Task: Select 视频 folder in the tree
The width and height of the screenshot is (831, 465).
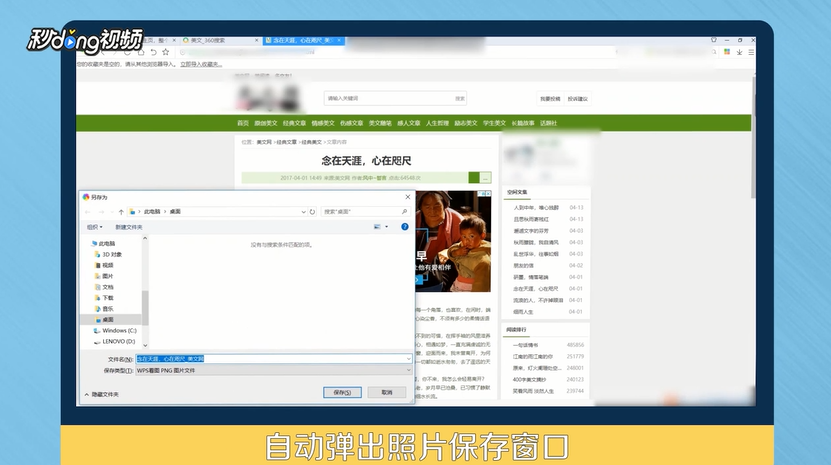Action: click(108, 265)
